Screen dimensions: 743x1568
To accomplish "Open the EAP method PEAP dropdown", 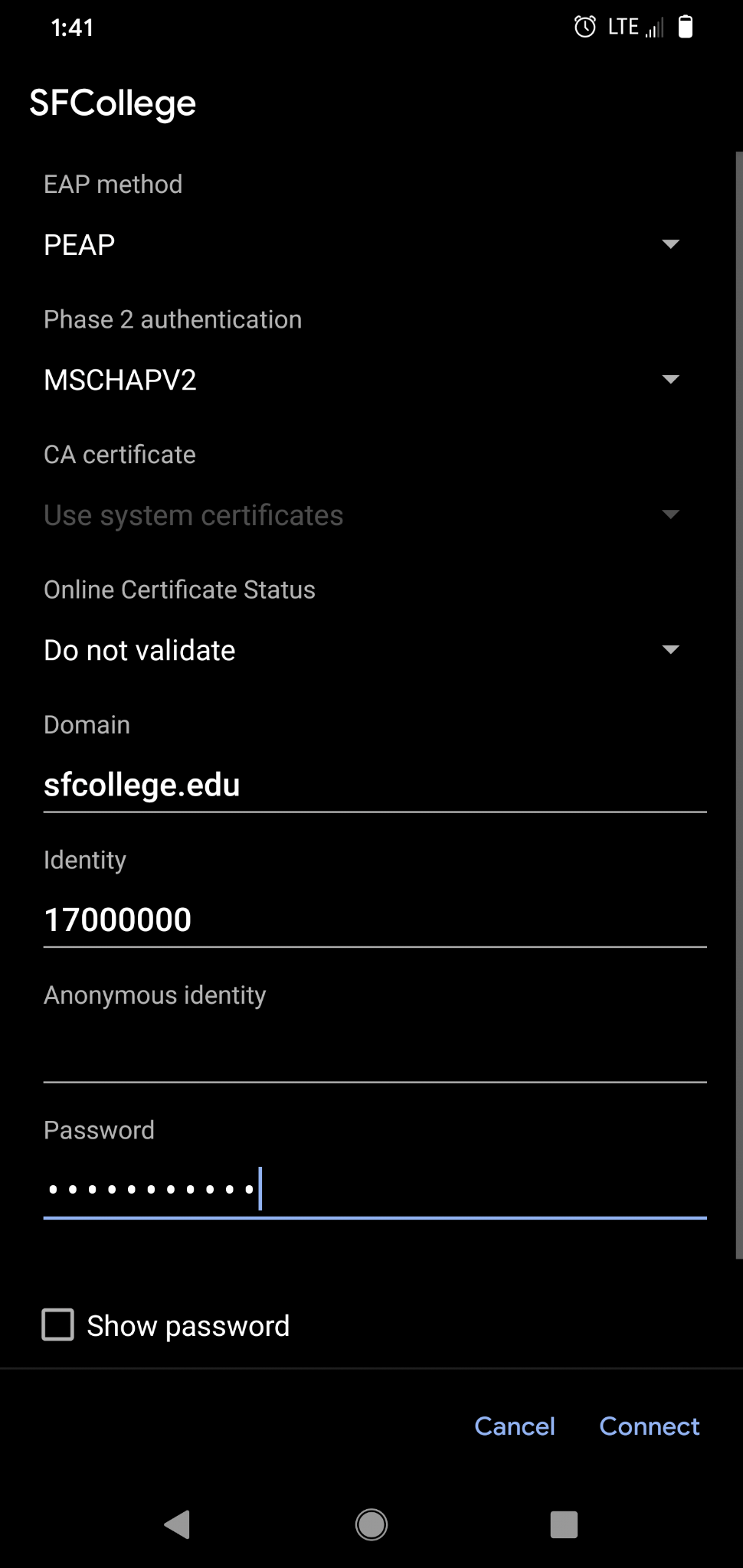I will coord(360,245).
